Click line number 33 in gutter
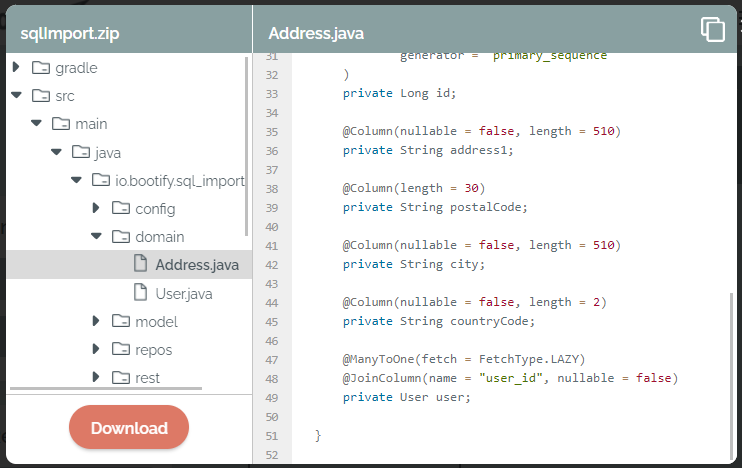Viewport: 742px width, 468px height. point(272,94)
